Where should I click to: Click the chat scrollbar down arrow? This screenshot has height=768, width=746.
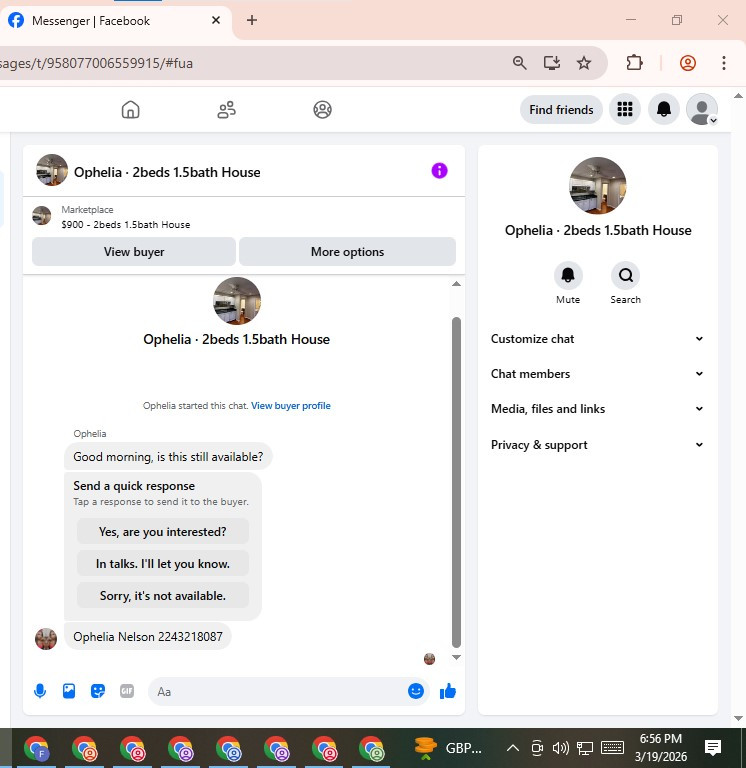point(456,657)
